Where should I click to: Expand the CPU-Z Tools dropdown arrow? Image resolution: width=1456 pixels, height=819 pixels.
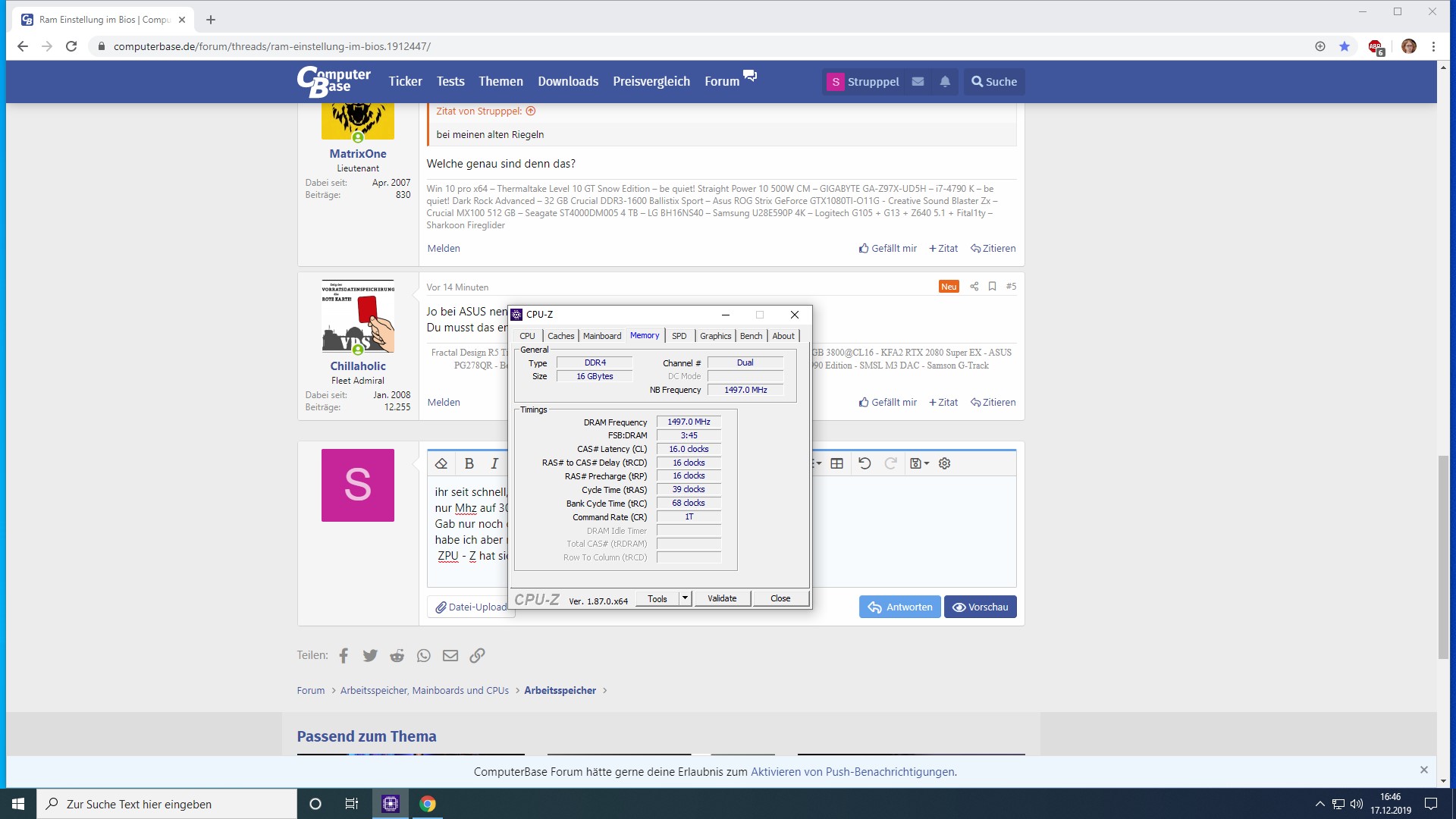(685, 598)
